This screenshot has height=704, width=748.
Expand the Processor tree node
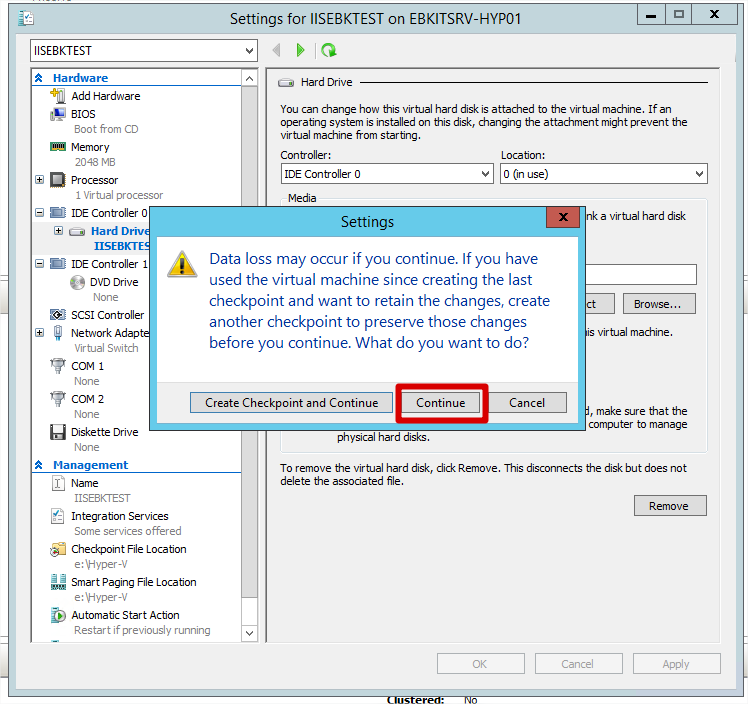40,180
